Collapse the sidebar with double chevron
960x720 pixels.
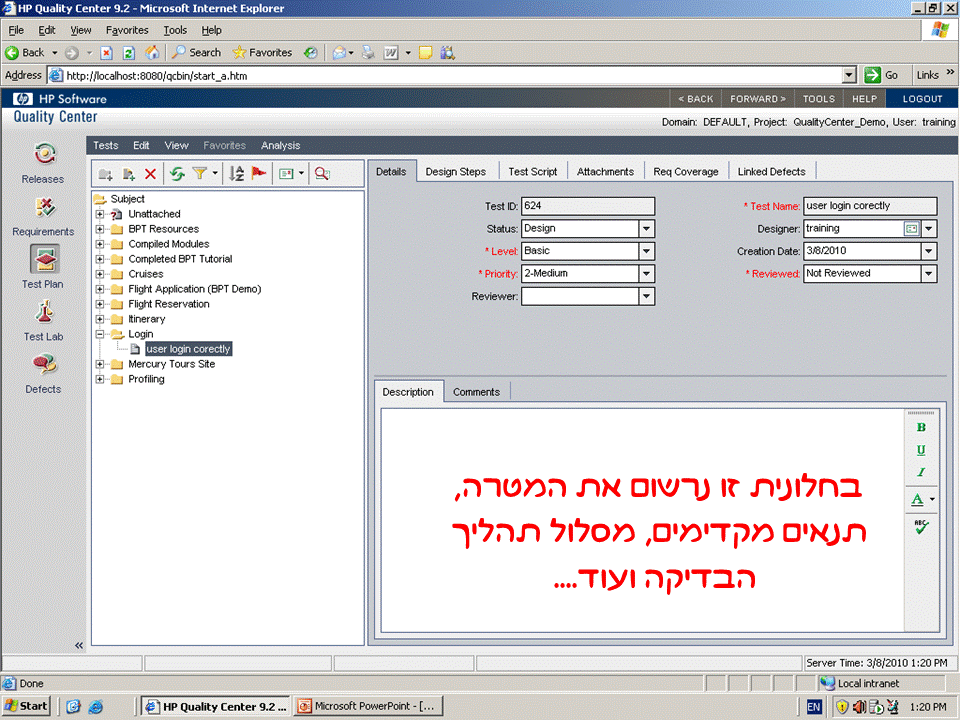(79, 645)
